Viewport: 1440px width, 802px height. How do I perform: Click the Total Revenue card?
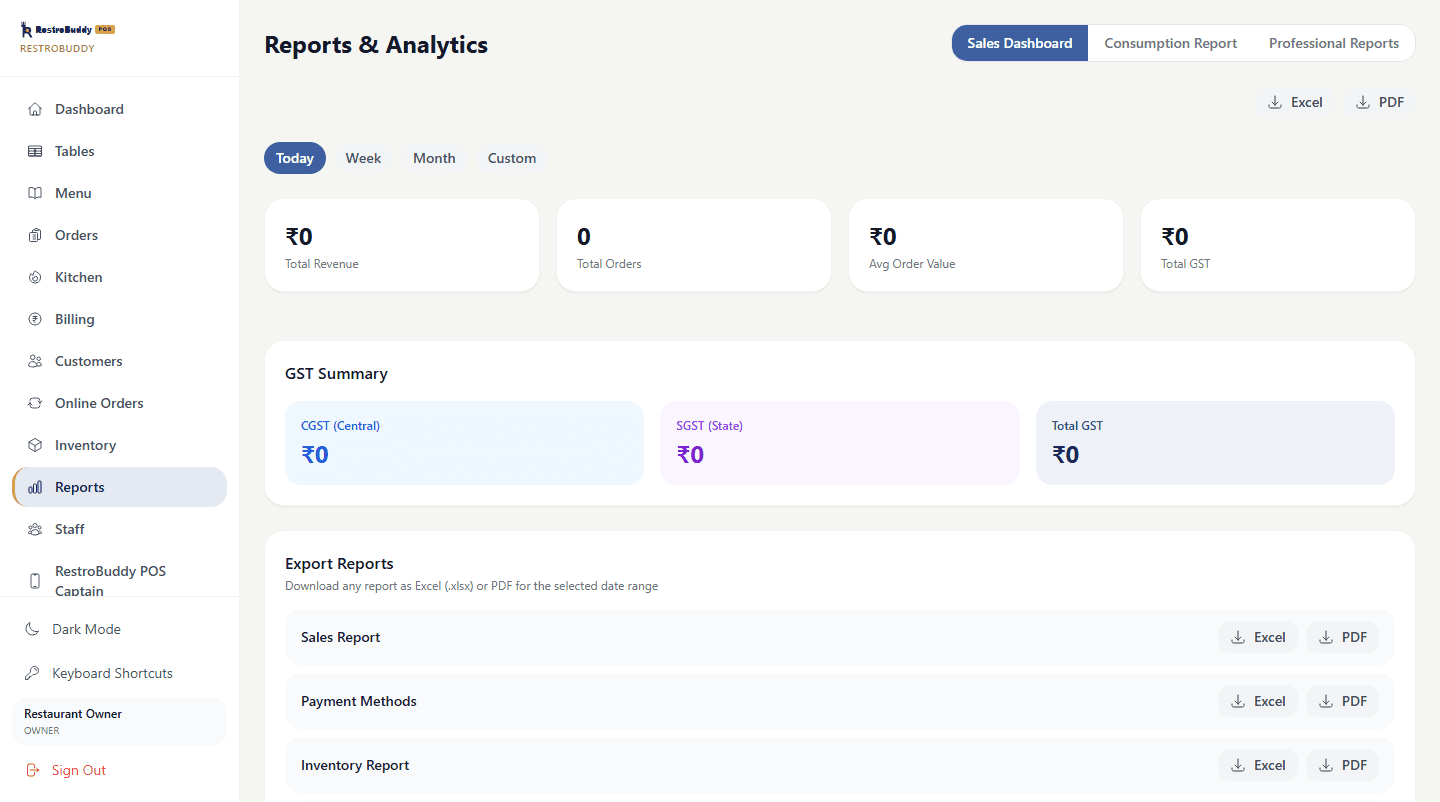pos(402,245)
